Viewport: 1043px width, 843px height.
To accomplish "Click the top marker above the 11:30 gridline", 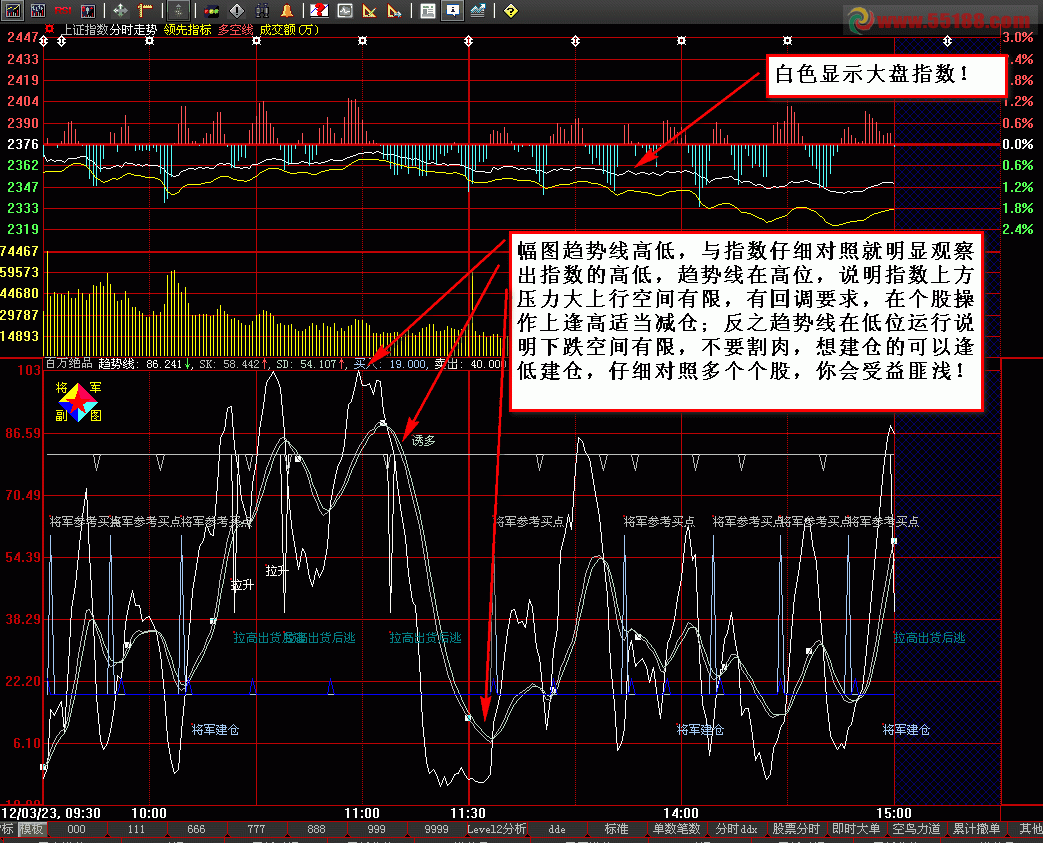I will 468,41.
